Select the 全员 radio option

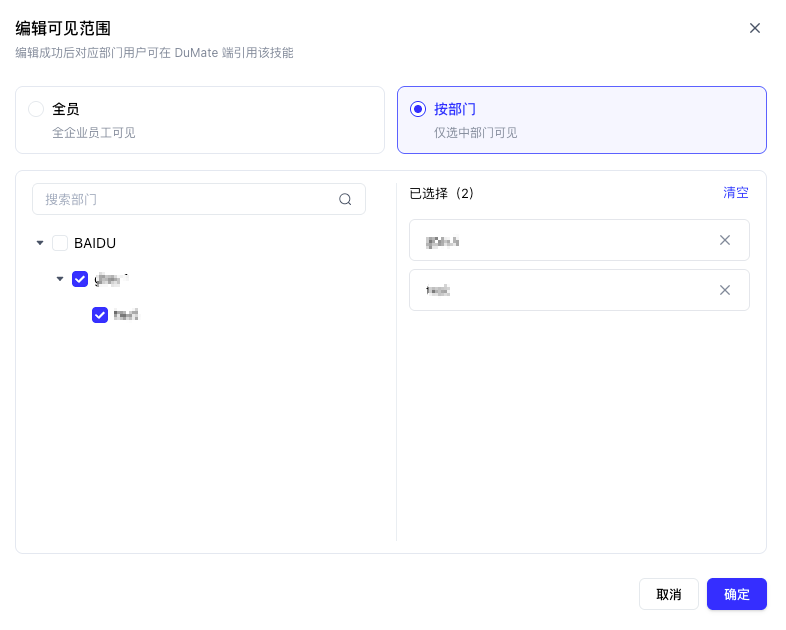coord(36,109)
